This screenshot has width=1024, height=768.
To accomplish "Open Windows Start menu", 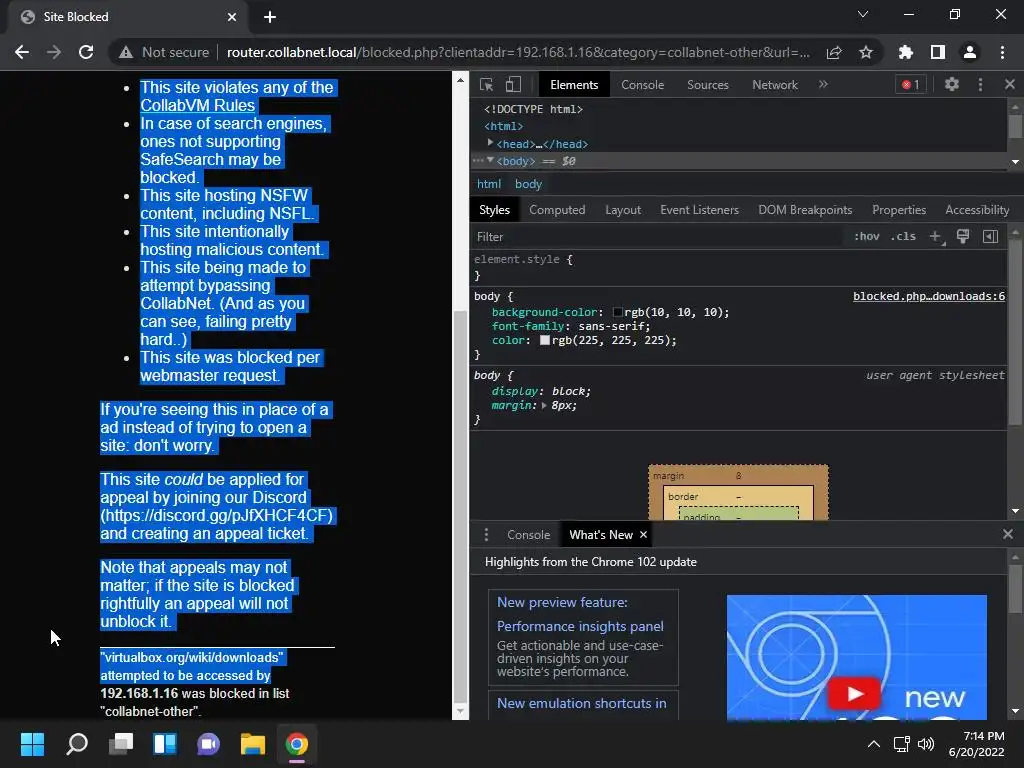I will pos(32,744).
